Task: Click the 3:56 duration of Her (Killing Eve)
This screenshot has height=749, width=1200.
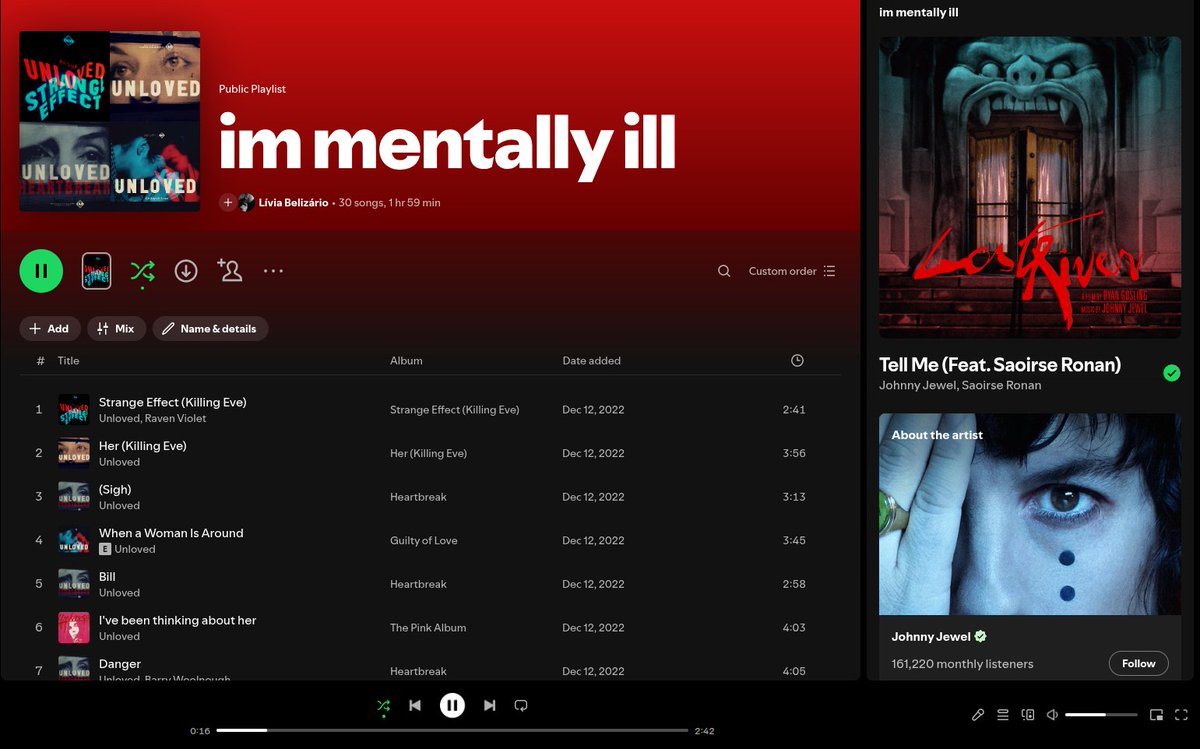Action: [794, 453]
